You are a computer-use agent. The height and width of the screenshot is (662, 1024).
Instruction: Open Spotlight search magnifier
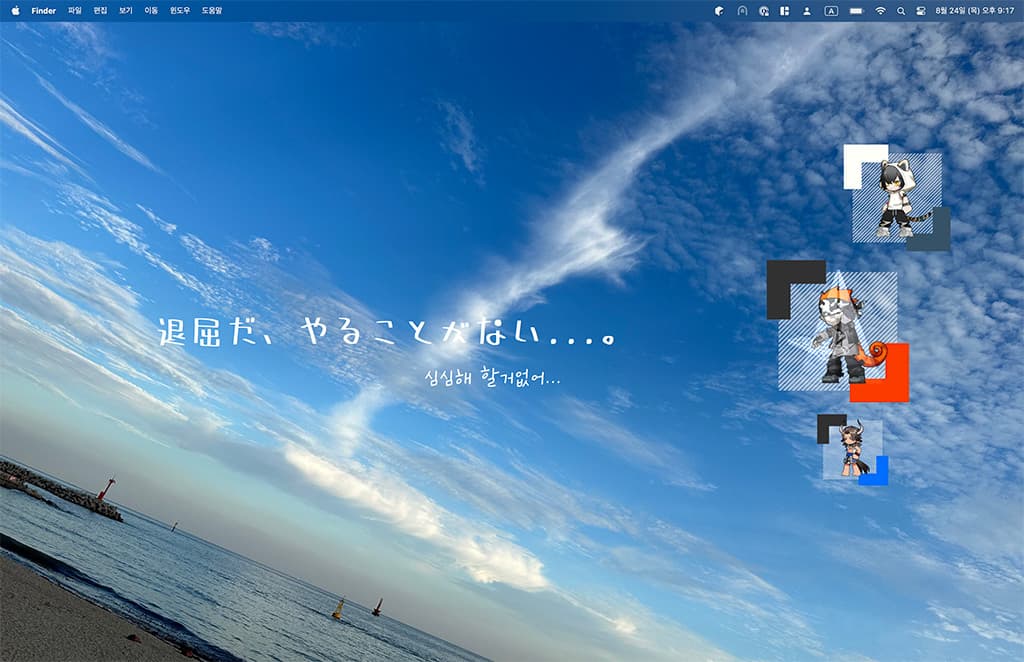click(901, 10)
